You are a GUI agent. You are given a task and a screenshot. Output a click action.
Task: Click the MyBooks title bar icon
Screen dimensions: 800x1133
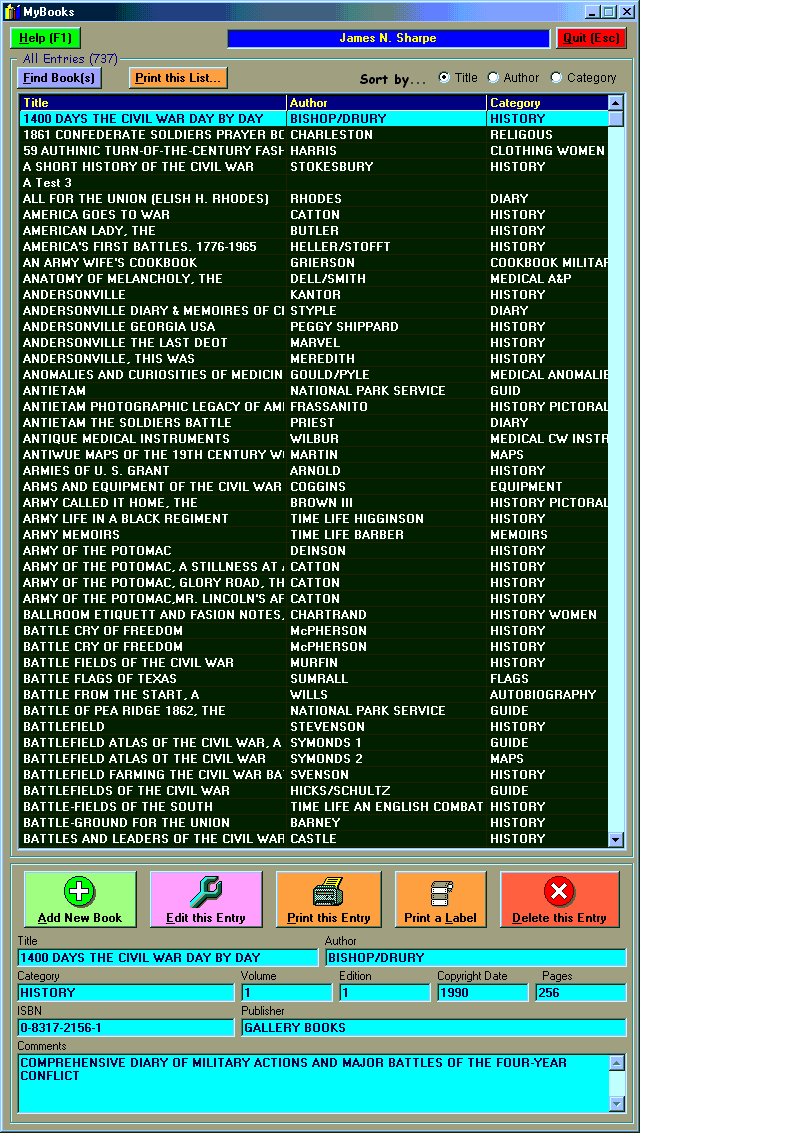[10, 11]
